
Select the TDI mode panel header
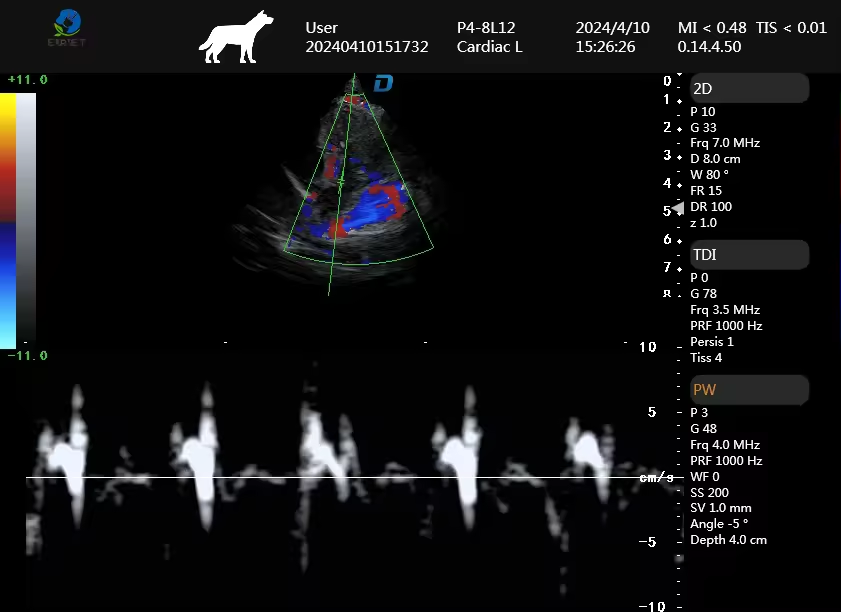pos(748,255)
